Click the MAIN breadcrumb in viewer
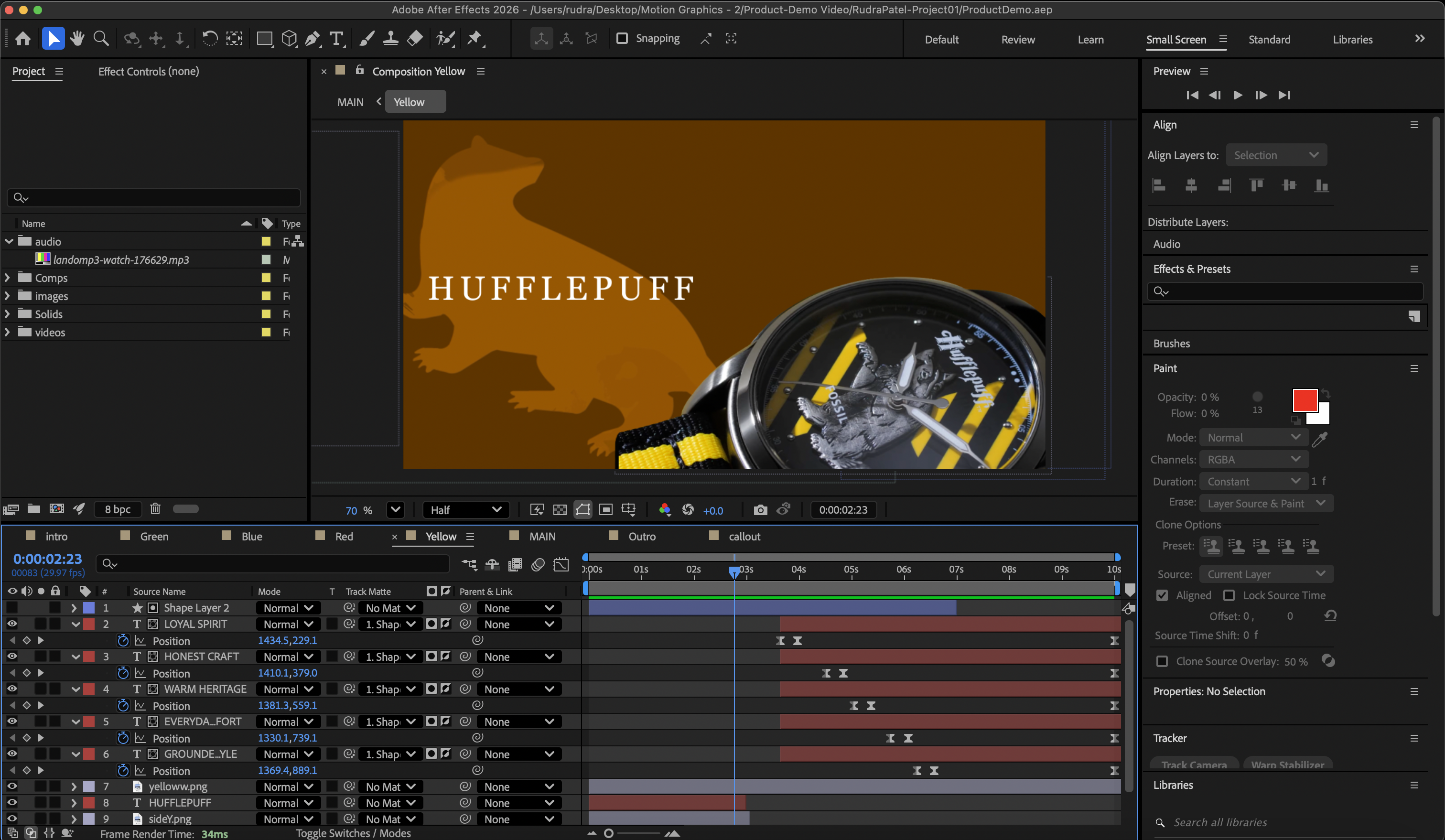 point(350,102)
